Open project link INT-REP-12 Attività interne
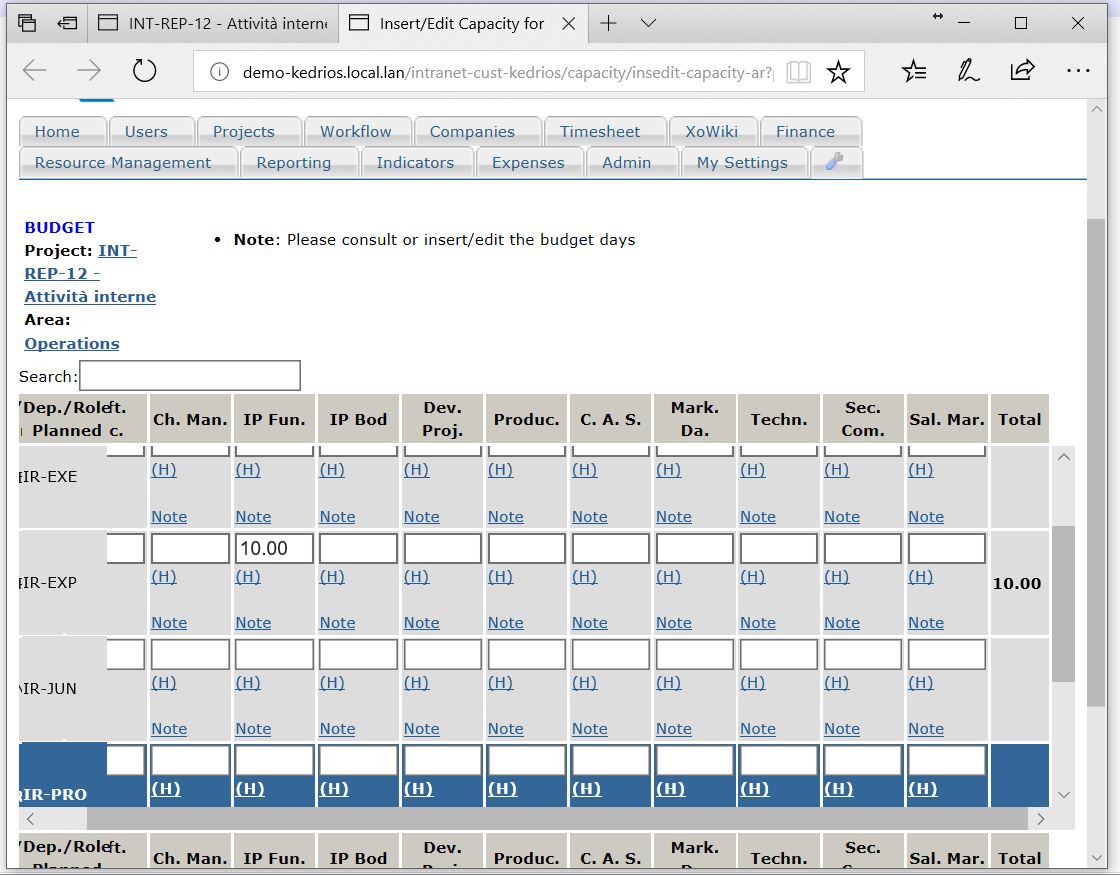Image resolution: width=1120 pixels, height=875 pixels. click(x=90, y=274)
